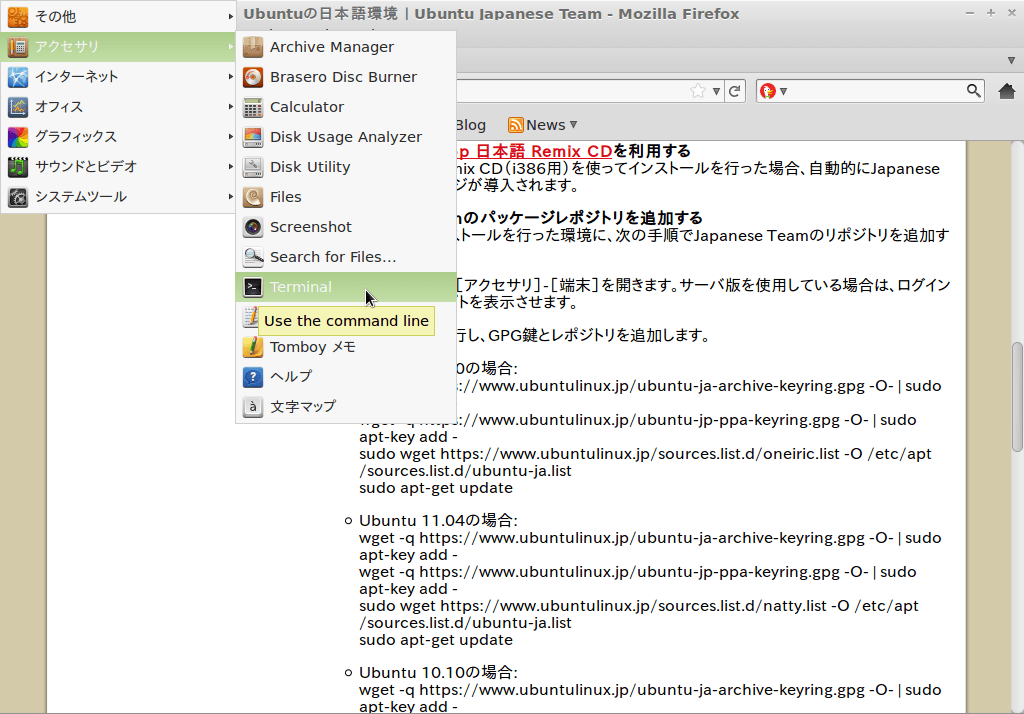This screenshot has height=714, width=1024.
Task: Open the News bookmark folder
Action: click(x=545, y=125)
